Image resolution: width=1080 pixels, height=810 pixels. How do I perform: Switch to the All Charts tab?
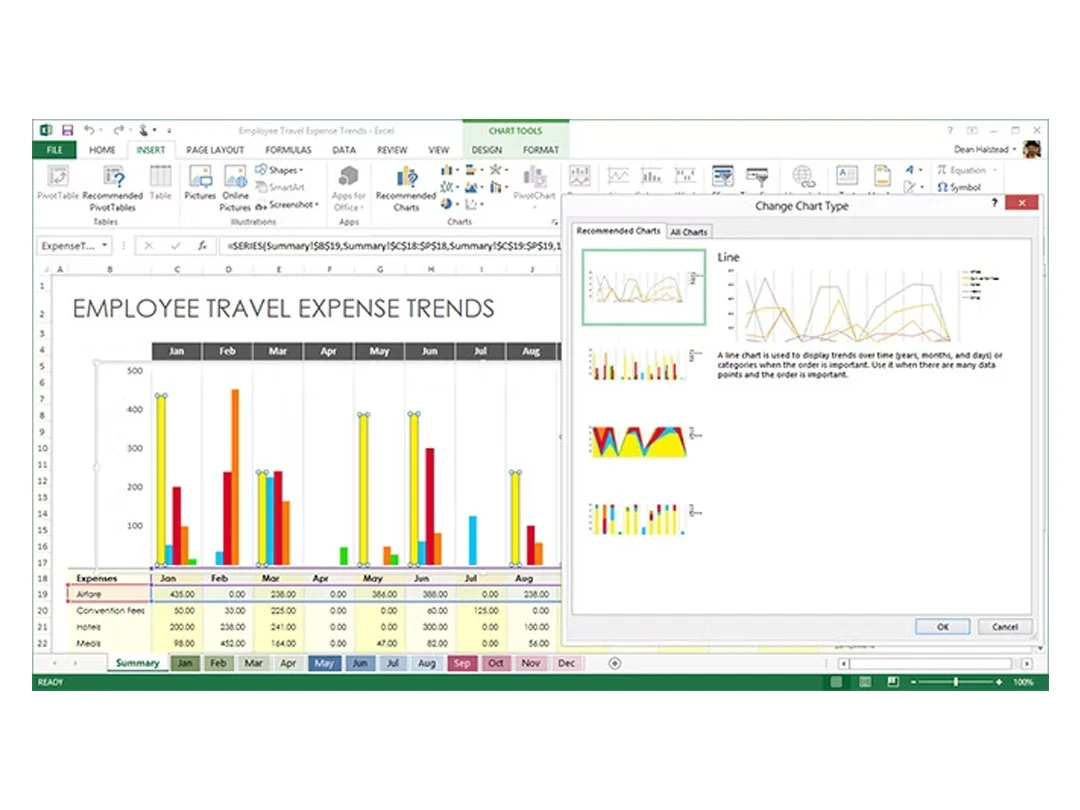(x=689, y=231)
